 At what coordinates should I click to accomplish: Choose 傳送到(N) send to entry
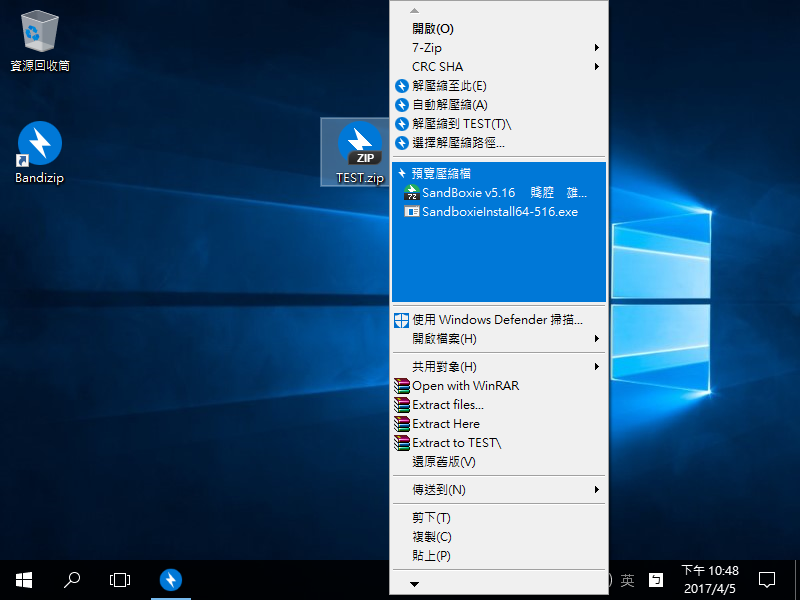pos(499,489)
